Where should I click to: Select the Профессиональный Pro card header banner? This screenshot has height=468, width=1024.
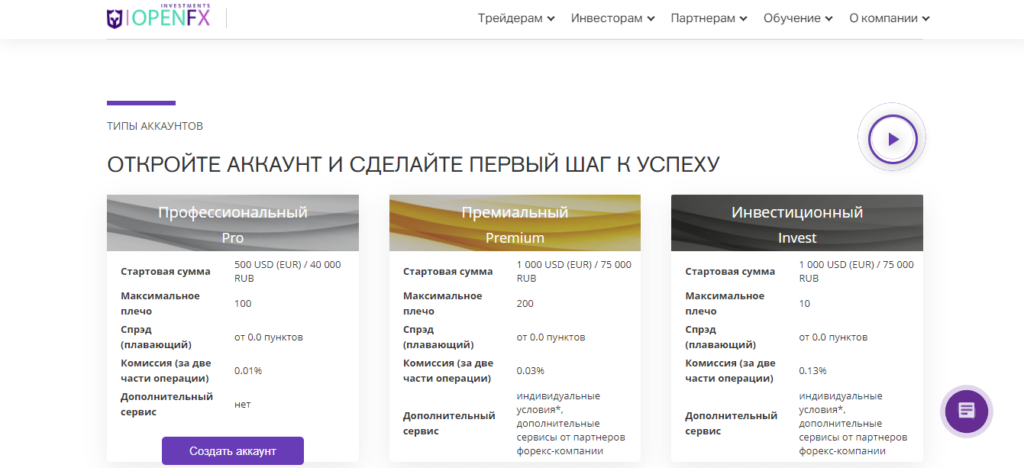click(232, 224)
